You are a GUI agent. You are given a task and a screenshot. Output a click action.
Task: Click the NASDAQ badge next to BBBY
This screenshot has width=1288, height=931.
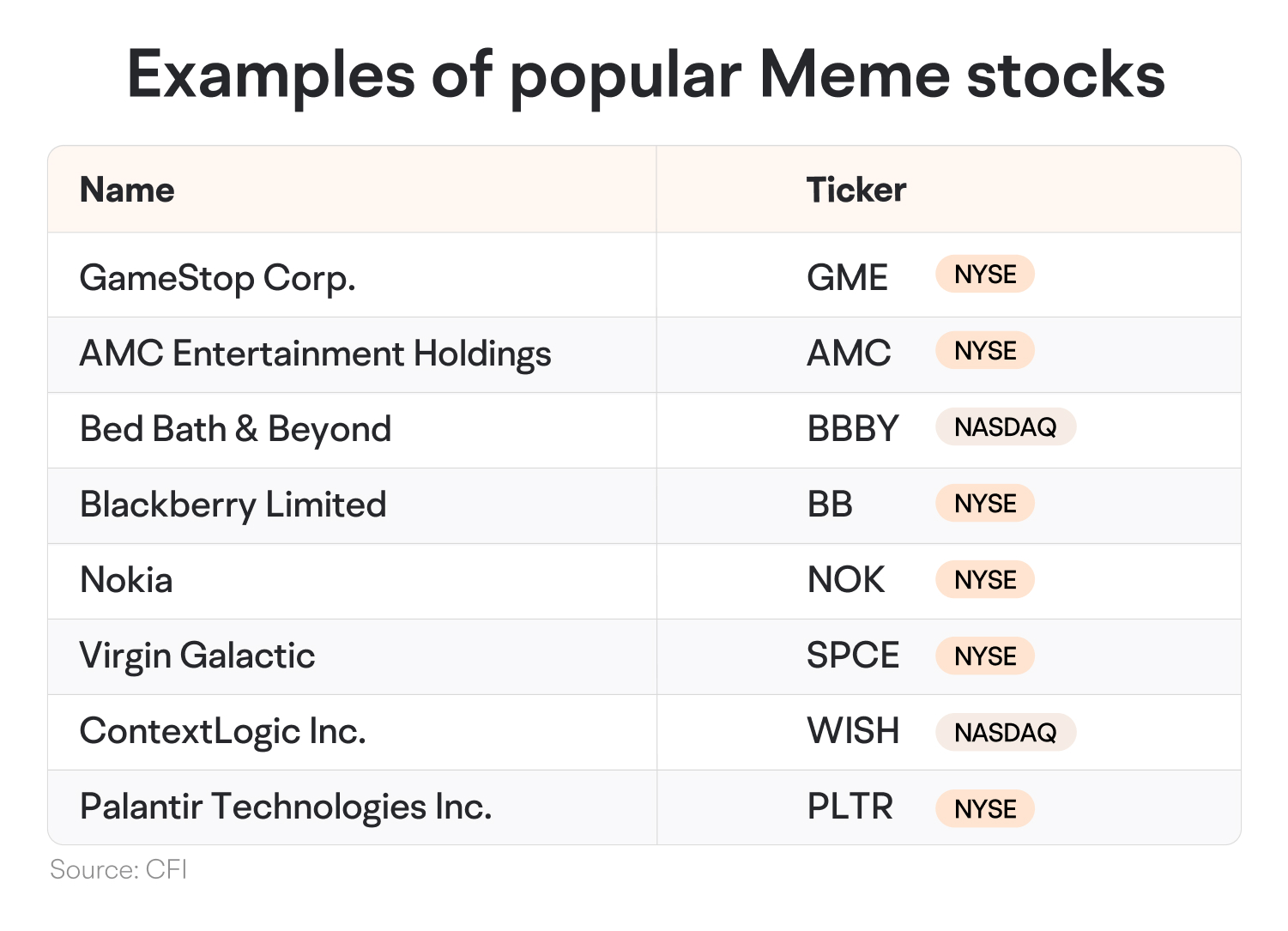point(1005,427)
